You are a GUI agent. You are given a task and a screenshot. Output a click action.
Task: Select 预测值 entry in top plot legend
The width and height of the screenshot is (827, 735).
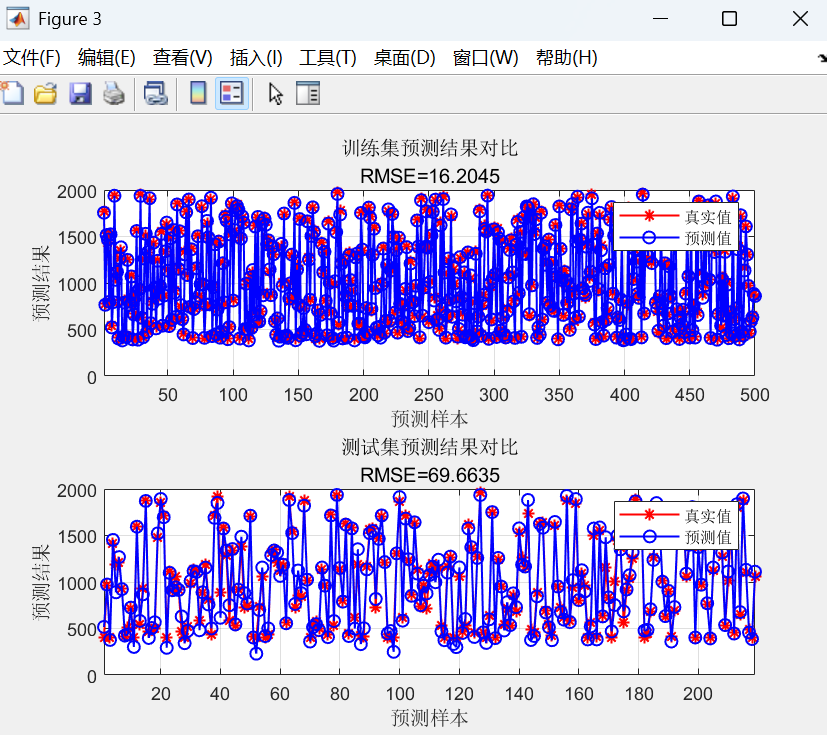tap(708, 238)
